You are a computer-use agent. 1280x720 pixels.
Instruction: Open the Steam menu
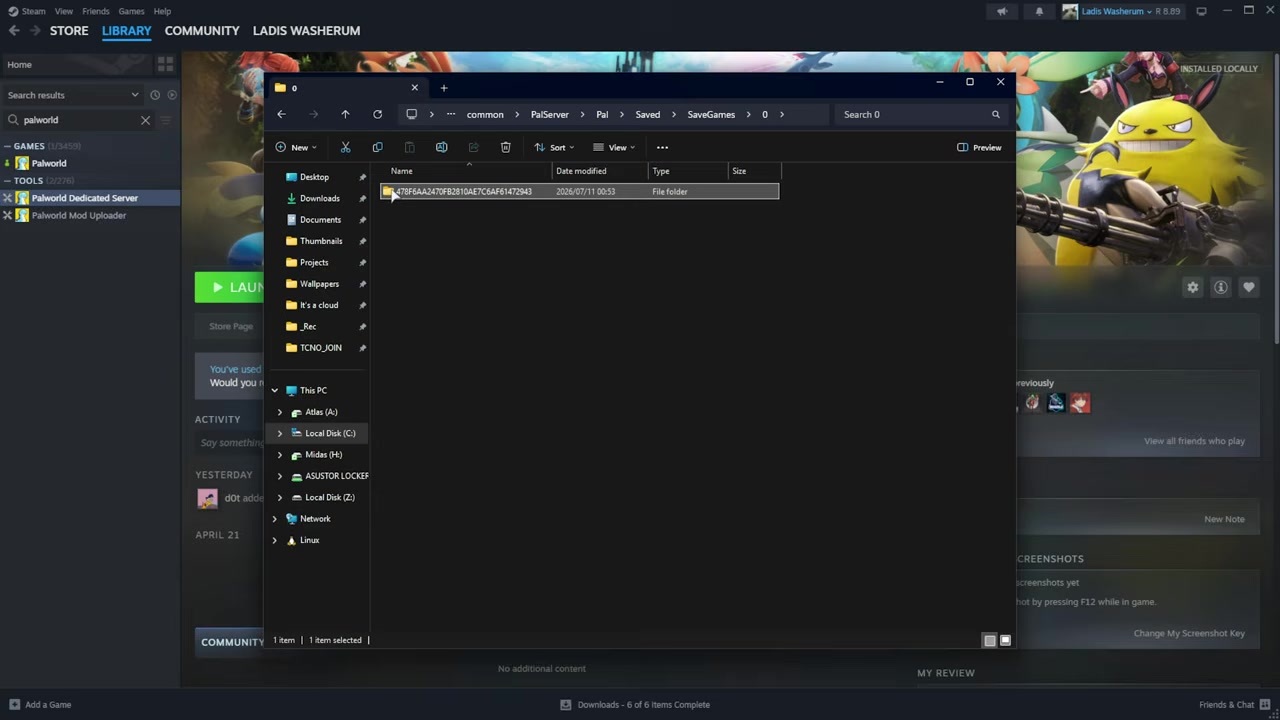33,11
